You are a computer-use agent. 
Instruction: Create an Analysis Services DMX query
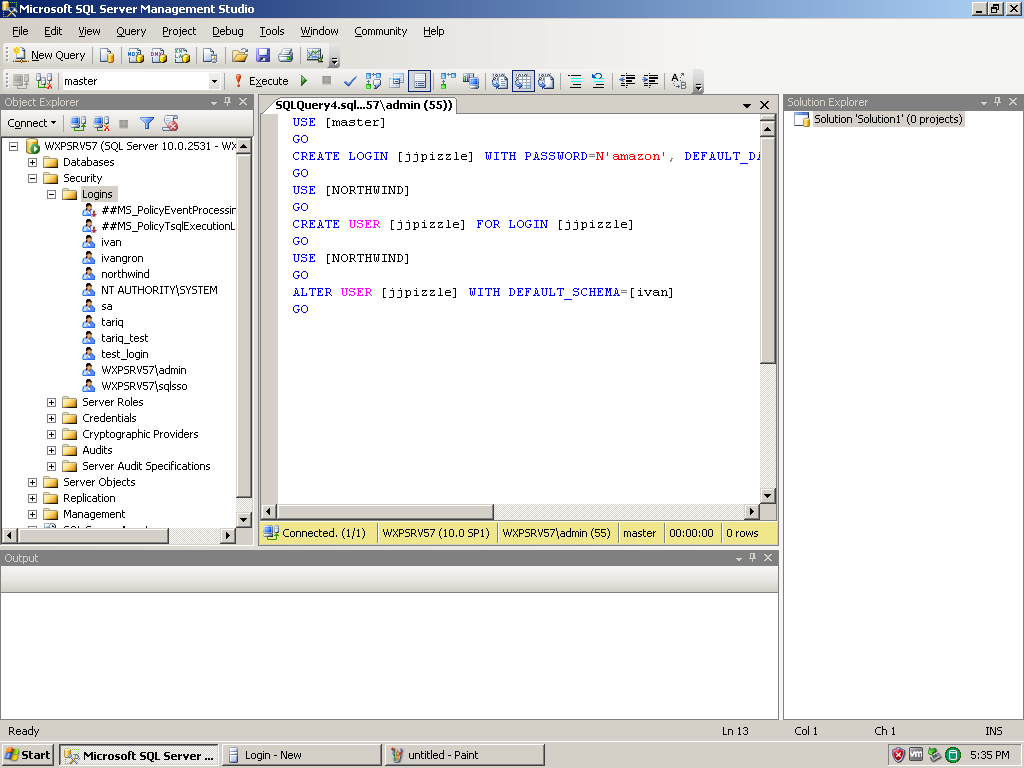click(159, 56)
